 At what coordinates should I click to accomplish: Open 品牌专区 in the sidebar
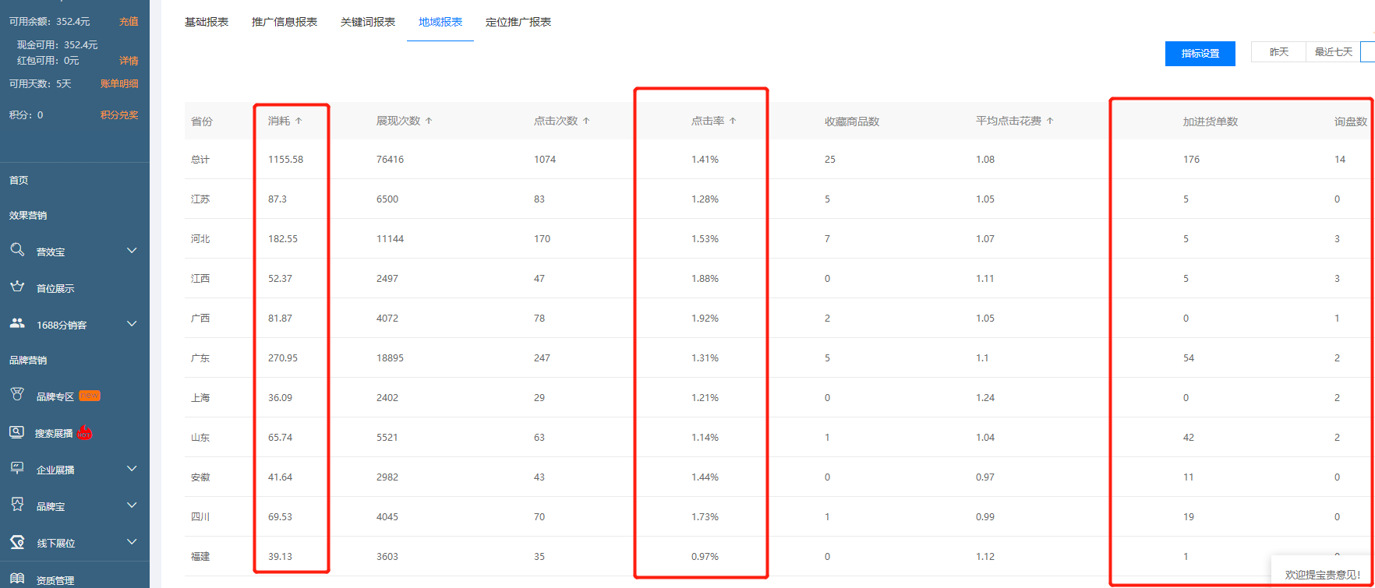55,396
